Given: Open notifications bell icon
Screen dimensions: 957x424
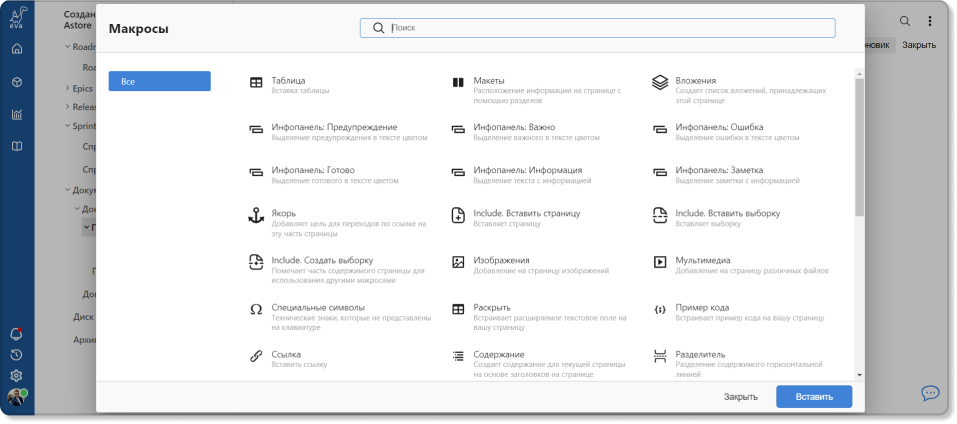Looking at the screenshot, I should pos(16,334).
